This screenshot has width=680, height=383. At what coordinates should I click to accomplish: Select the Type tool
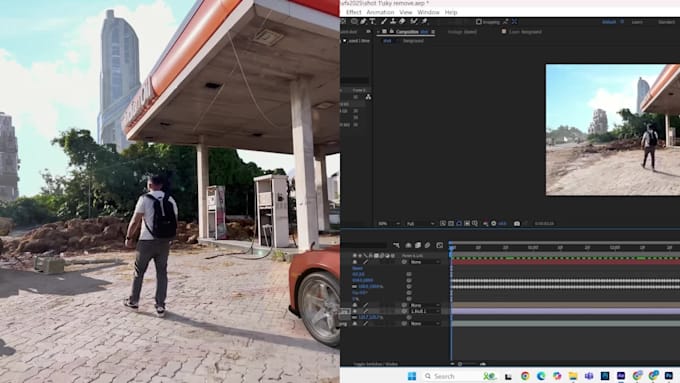tap(372, 21)
